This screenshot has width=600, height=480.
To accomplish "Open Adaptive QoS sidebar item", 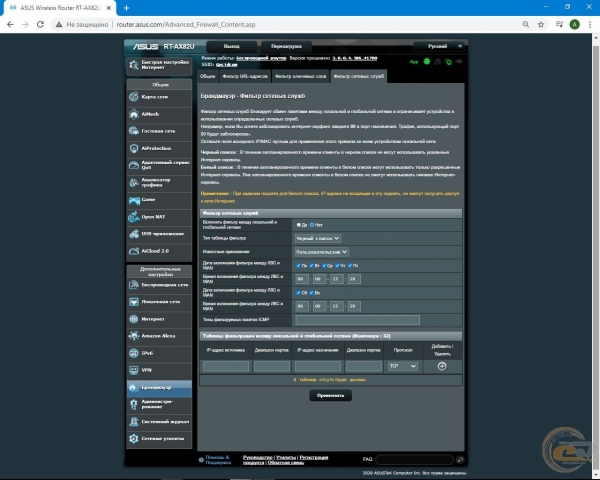I will (x=159, y=165).
